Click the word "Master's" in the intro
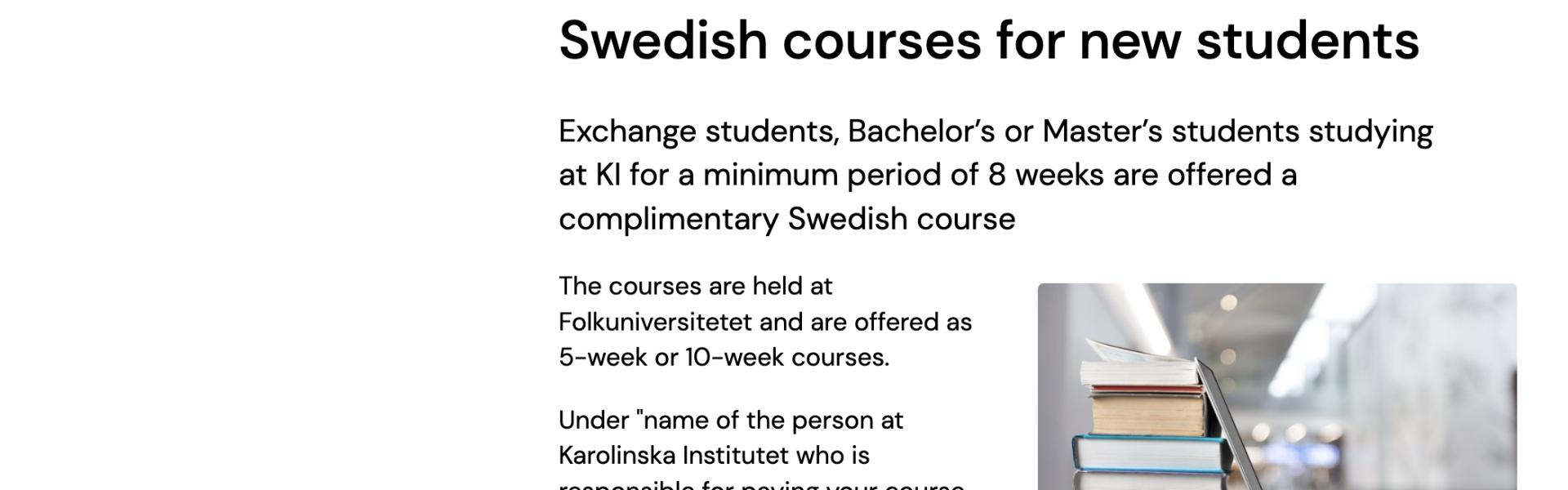 click(1102, 131)
